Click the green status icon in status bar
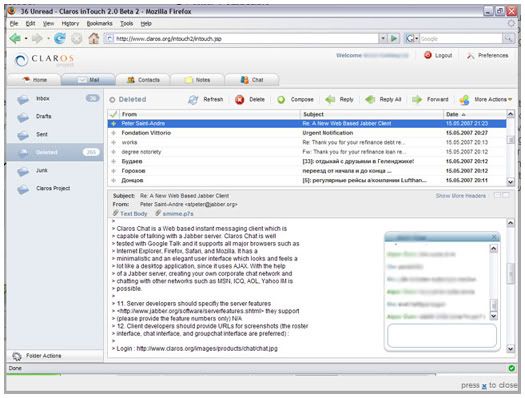Screen dimensions: 525x398 coord(512,369)
